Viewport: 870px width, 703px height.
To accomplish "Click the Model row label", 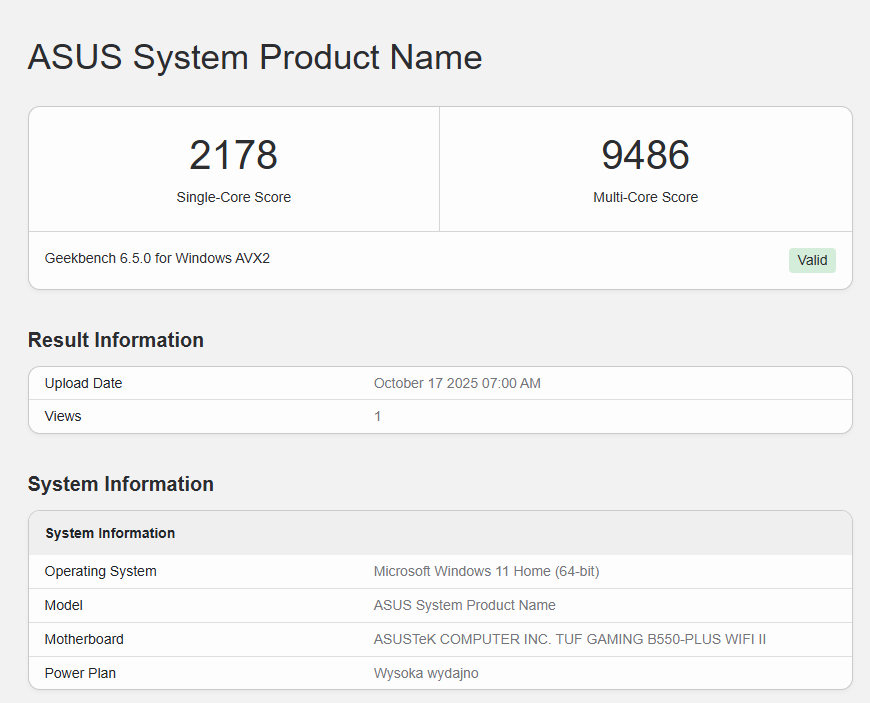I will (64, 605).
